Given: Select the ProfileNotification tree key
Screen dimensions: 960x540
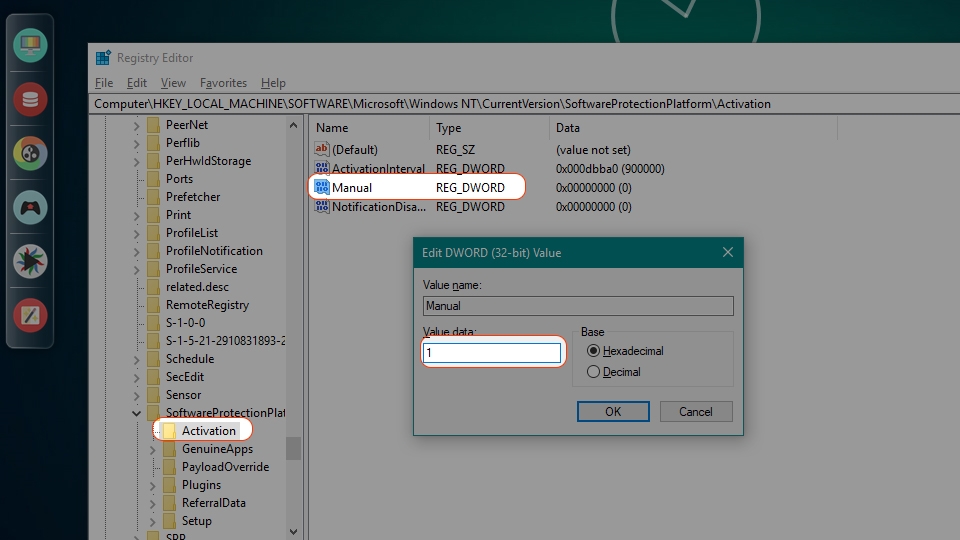Looking at the screenshot, I should pos(214,250).
